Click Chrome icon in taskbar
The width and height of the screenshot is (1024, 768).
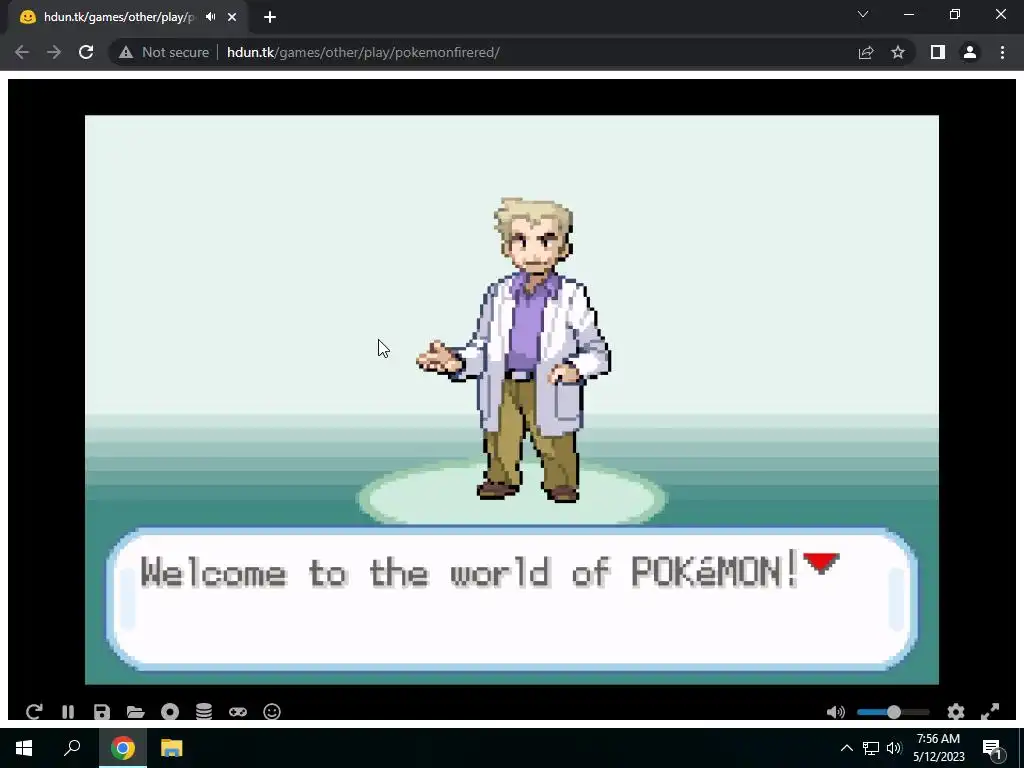pos(123,748)
